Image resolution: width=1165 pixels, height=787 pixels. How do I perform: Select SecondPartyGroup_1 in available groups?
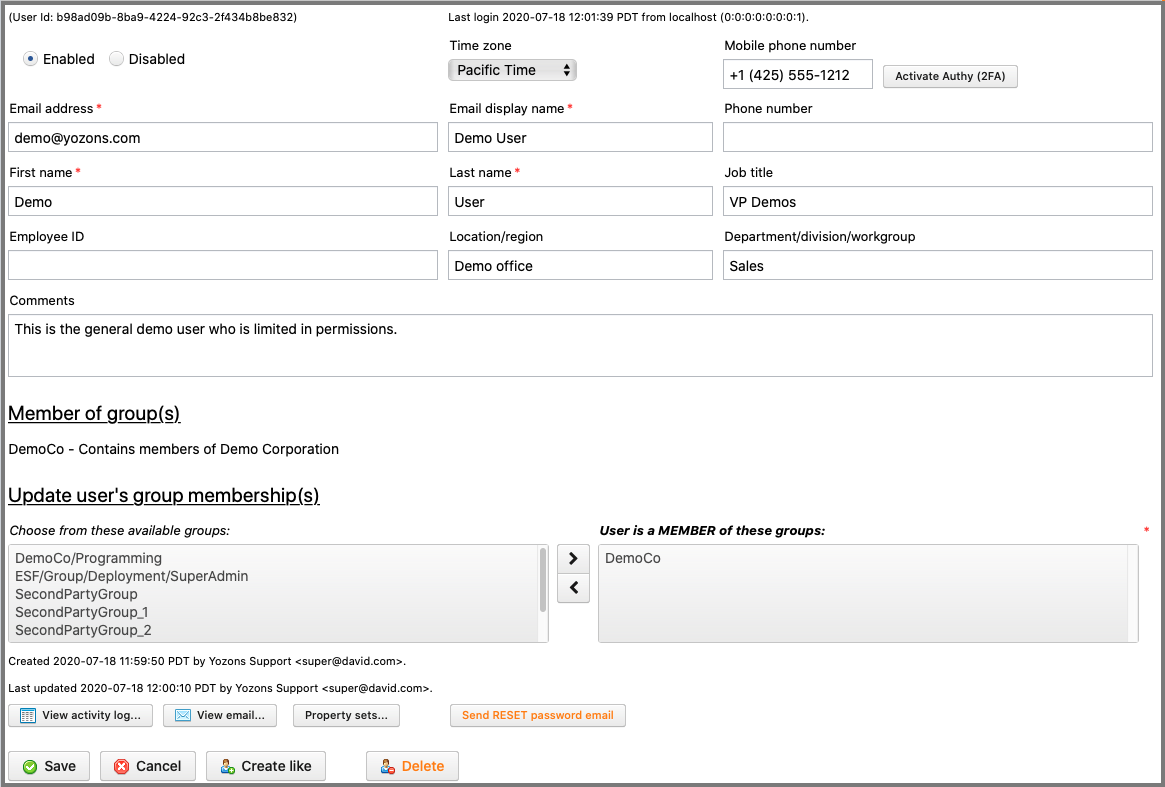click(x=273, y=612)
